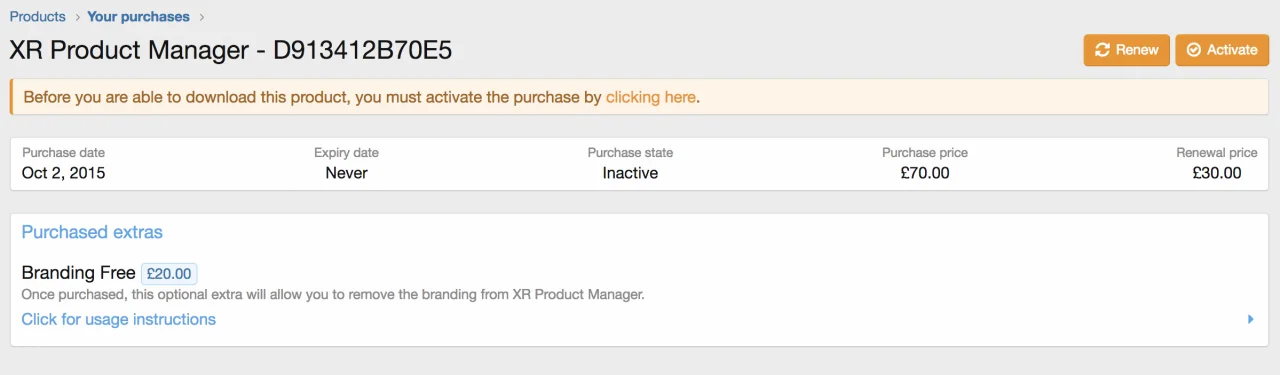Click the £70.00 purchase price value
This screenshot has width=1280, height=375.
(925, 173)
